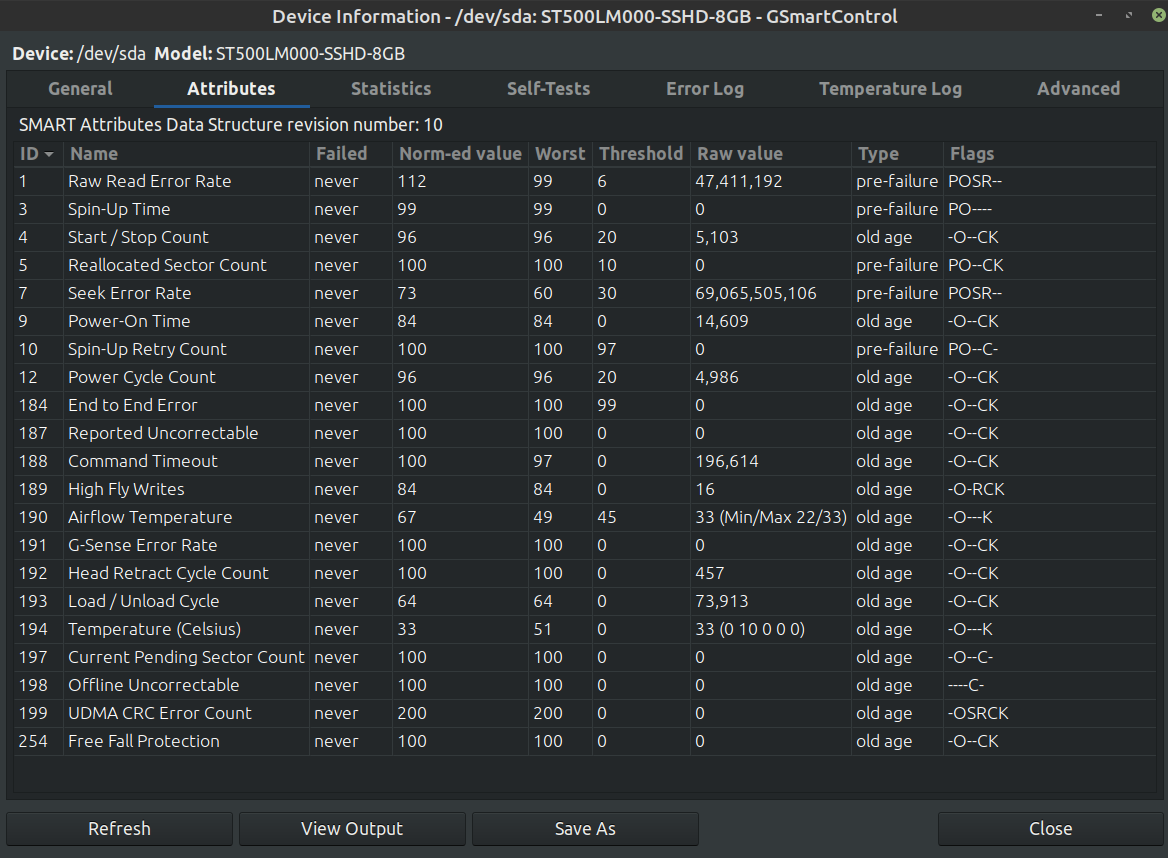
Task: Select the Head Retract Cycle Count row
Action: 585,573
